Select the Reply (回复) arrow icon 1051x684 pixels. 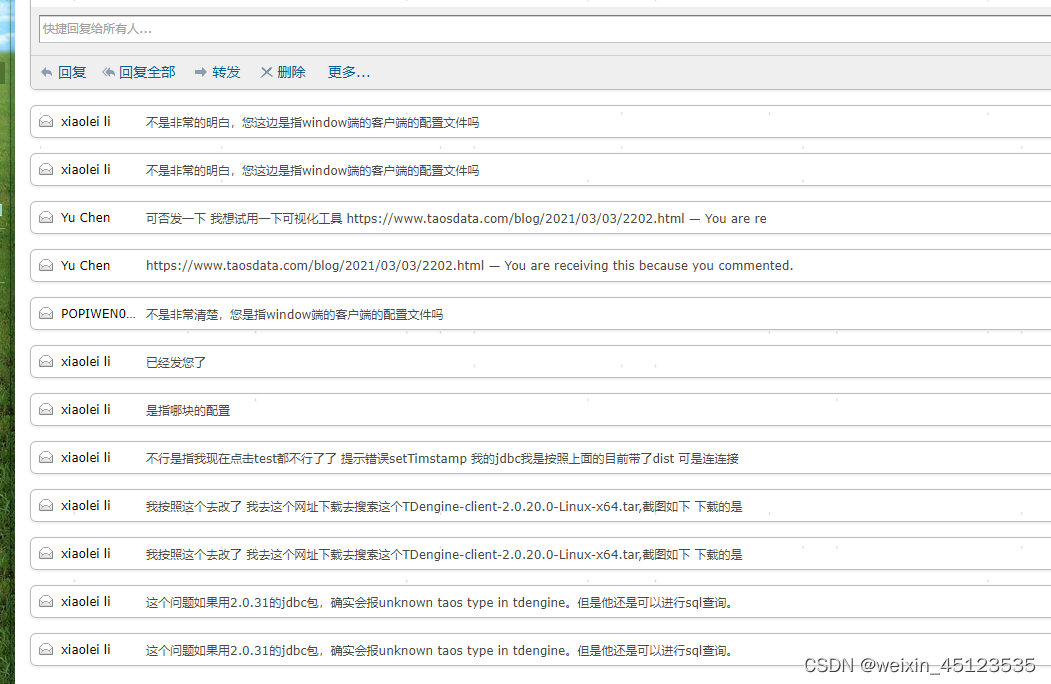tap(46, 71)
